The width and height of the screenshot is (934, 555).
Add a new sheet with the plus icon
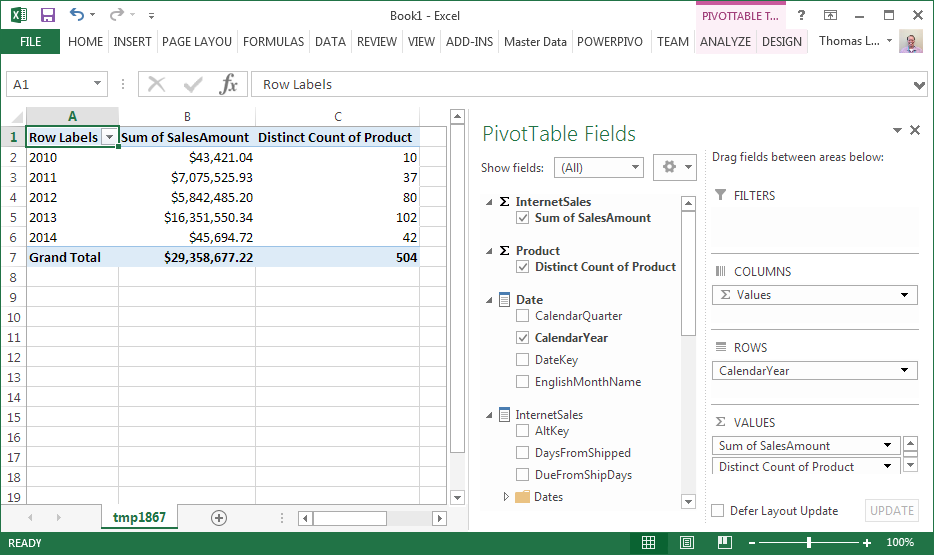219,518
